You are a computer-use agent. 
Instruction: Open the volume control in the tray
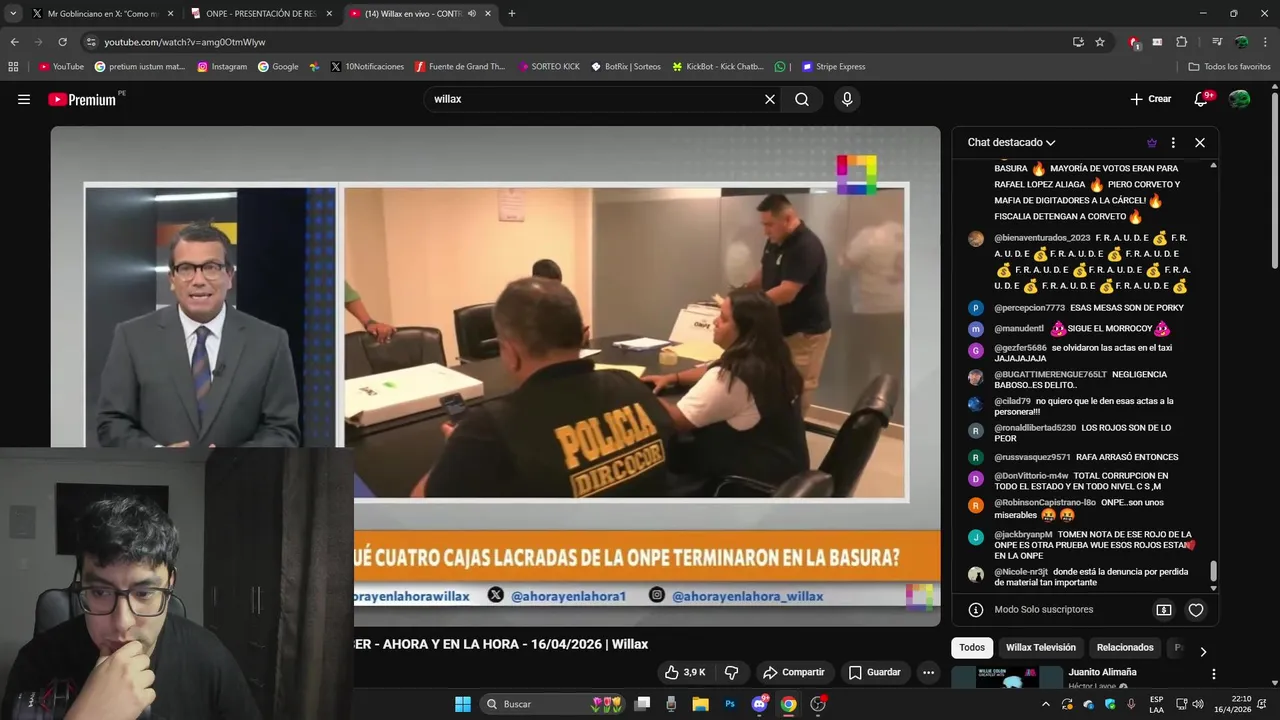[1198, 704]
